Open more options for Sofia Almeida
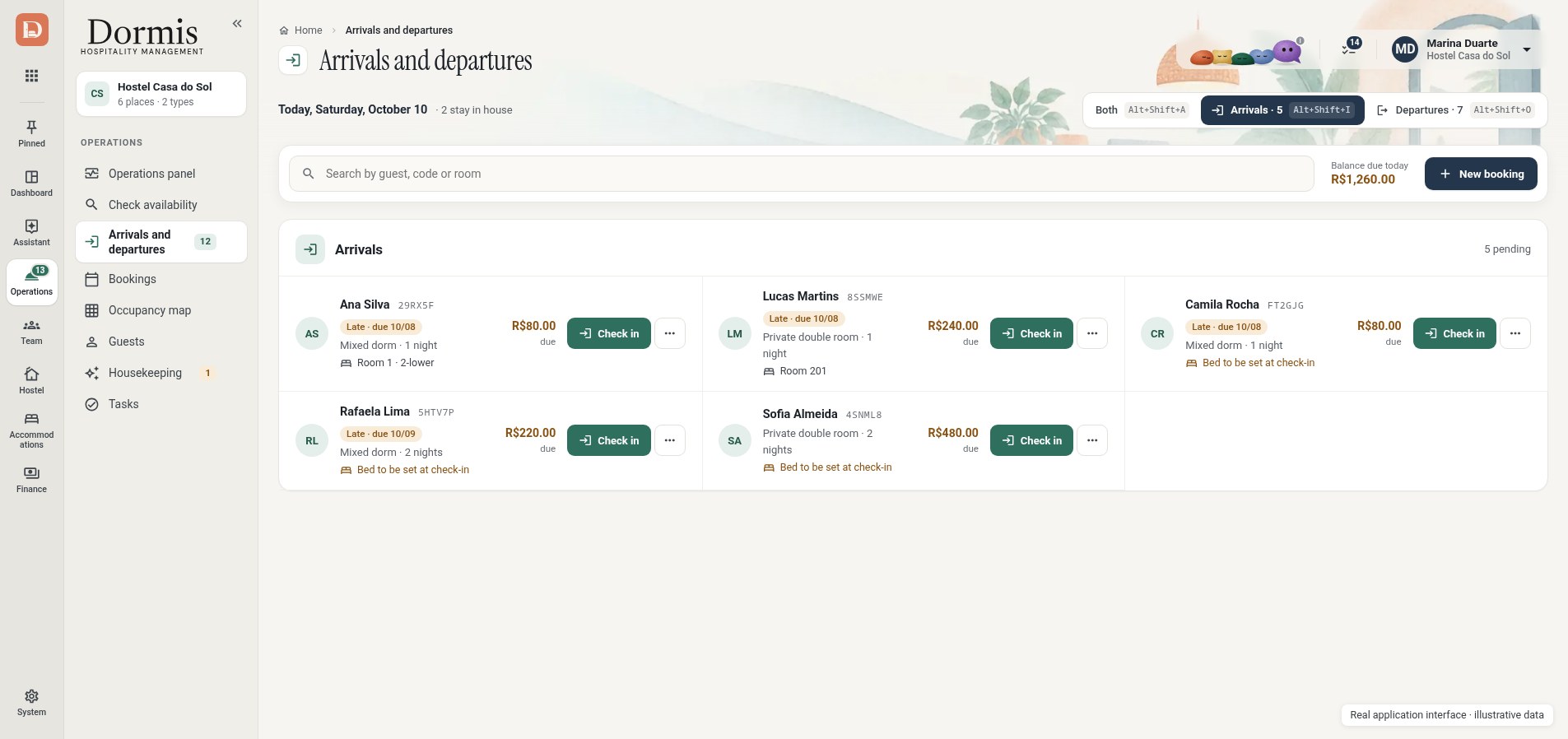This screenshot has width=1568, height=739. click(1092, 440)
